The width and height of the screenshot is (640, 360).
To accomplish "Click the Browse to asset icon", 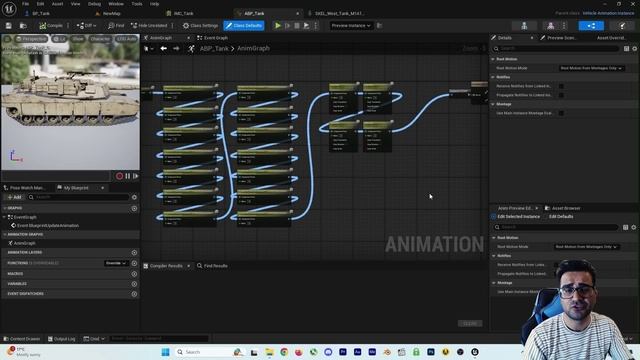I will click(x=23, y=26).
